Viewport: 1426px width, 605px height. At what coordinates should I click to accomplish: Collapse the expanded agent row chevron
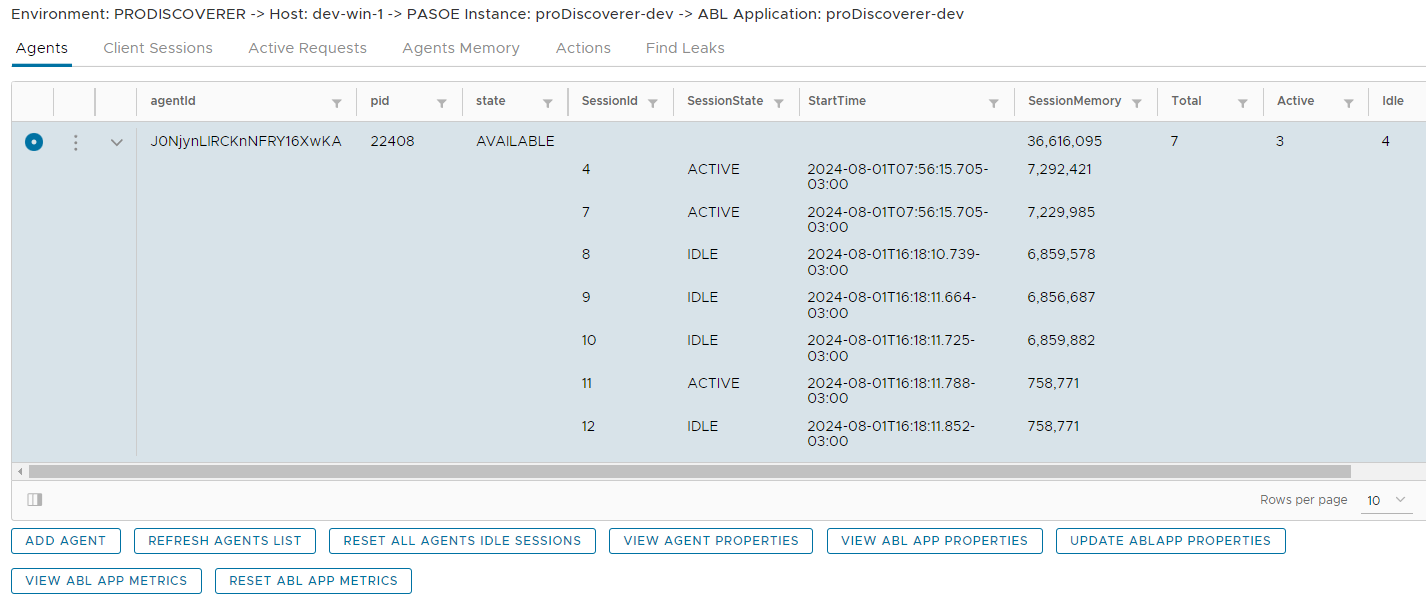click(x=115, y=142)
